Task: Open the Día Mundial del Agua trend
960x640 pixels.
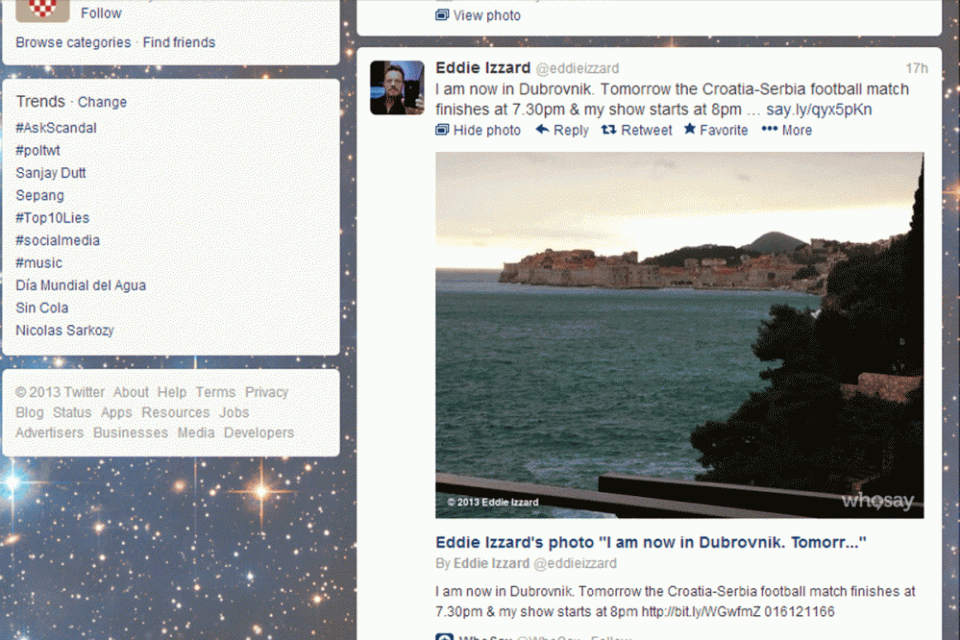Action: point(81,285)
